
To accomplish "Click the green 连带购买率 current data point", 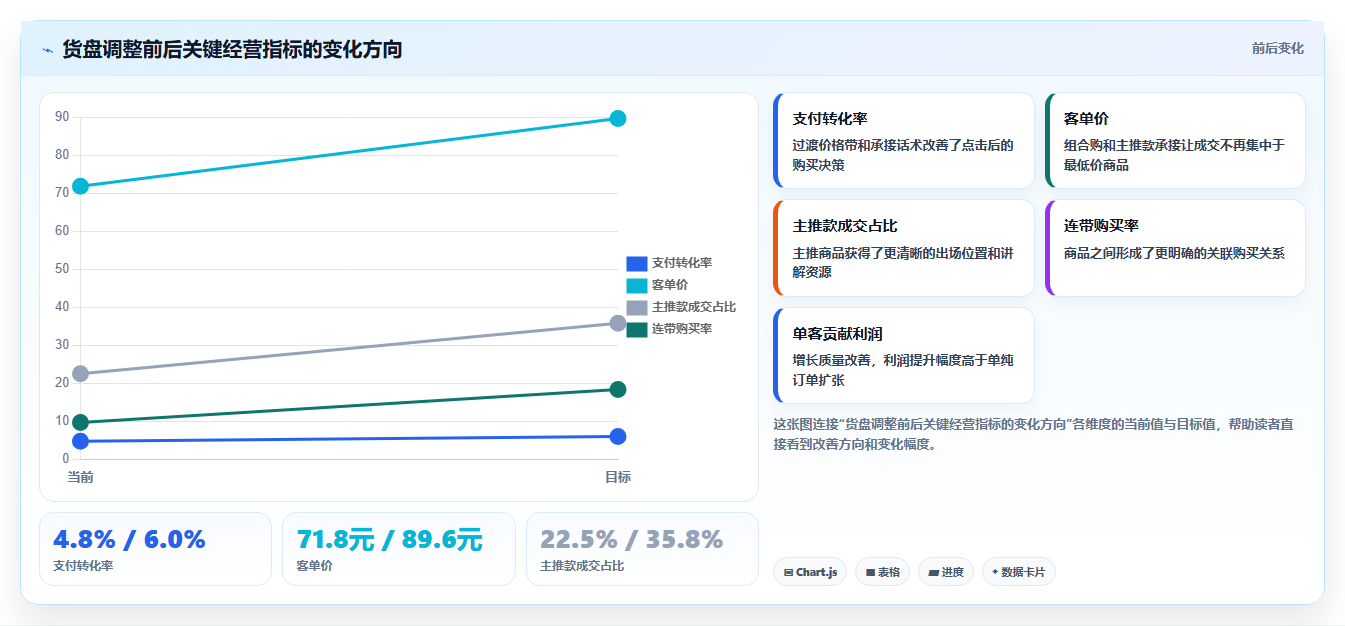I will 81,423.
